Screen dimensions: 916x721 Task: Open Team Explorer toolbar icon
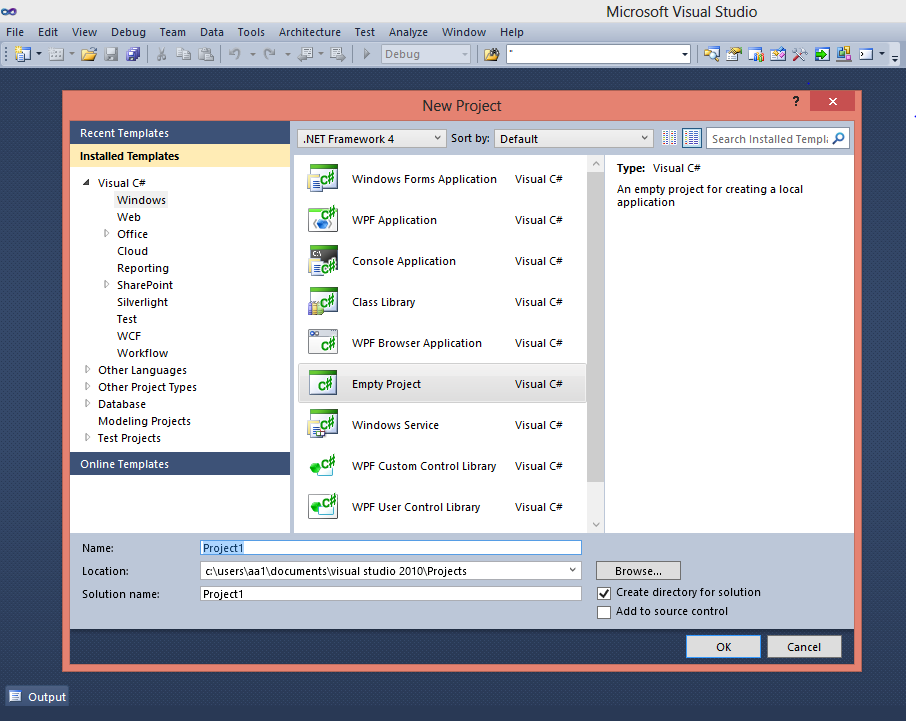pos(756,54)
